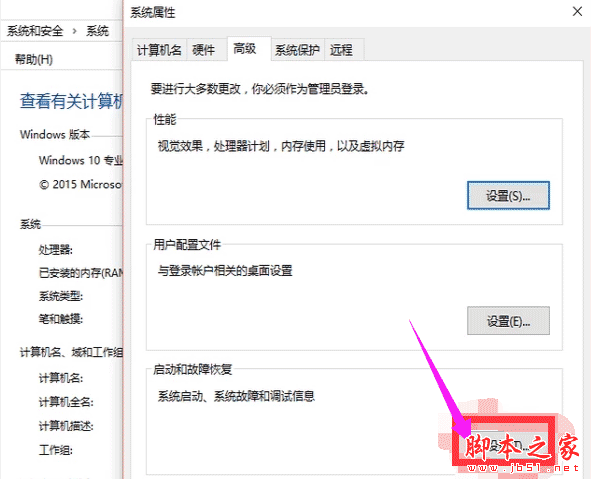Click the 用户配置文件 group label
The height and width of the screenshot is (479, 591).
click(187, 245)
